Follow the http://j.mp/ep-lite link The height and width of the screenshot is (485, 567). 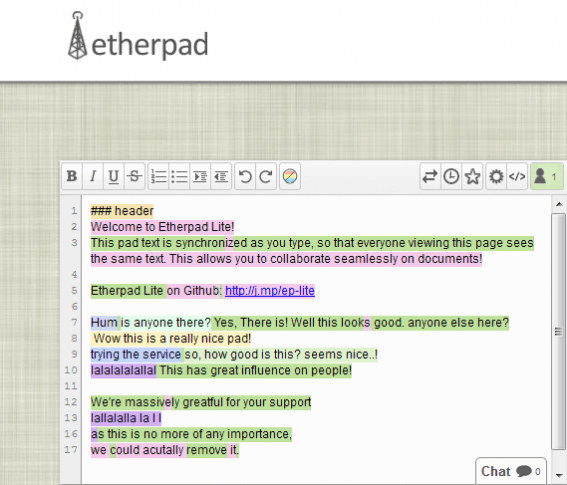pos(270,291)
